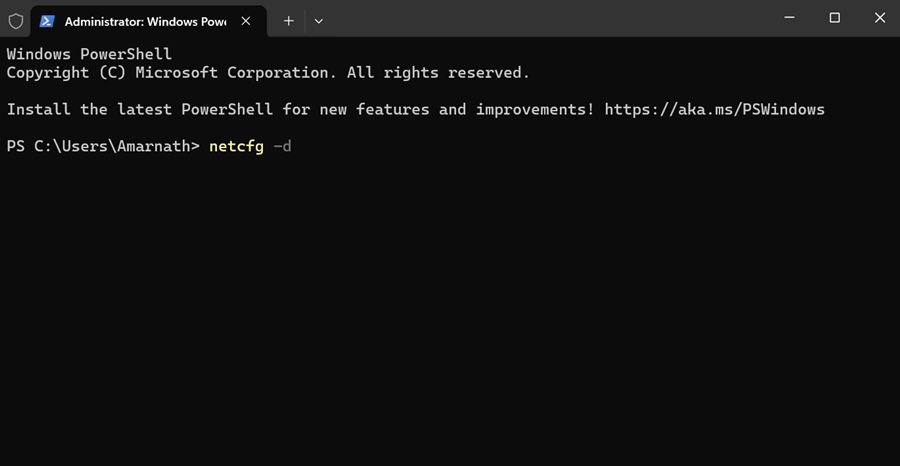Minimize the terminal window
The height and width of the screenshot is (466, 900).
(x=789, y=18)
